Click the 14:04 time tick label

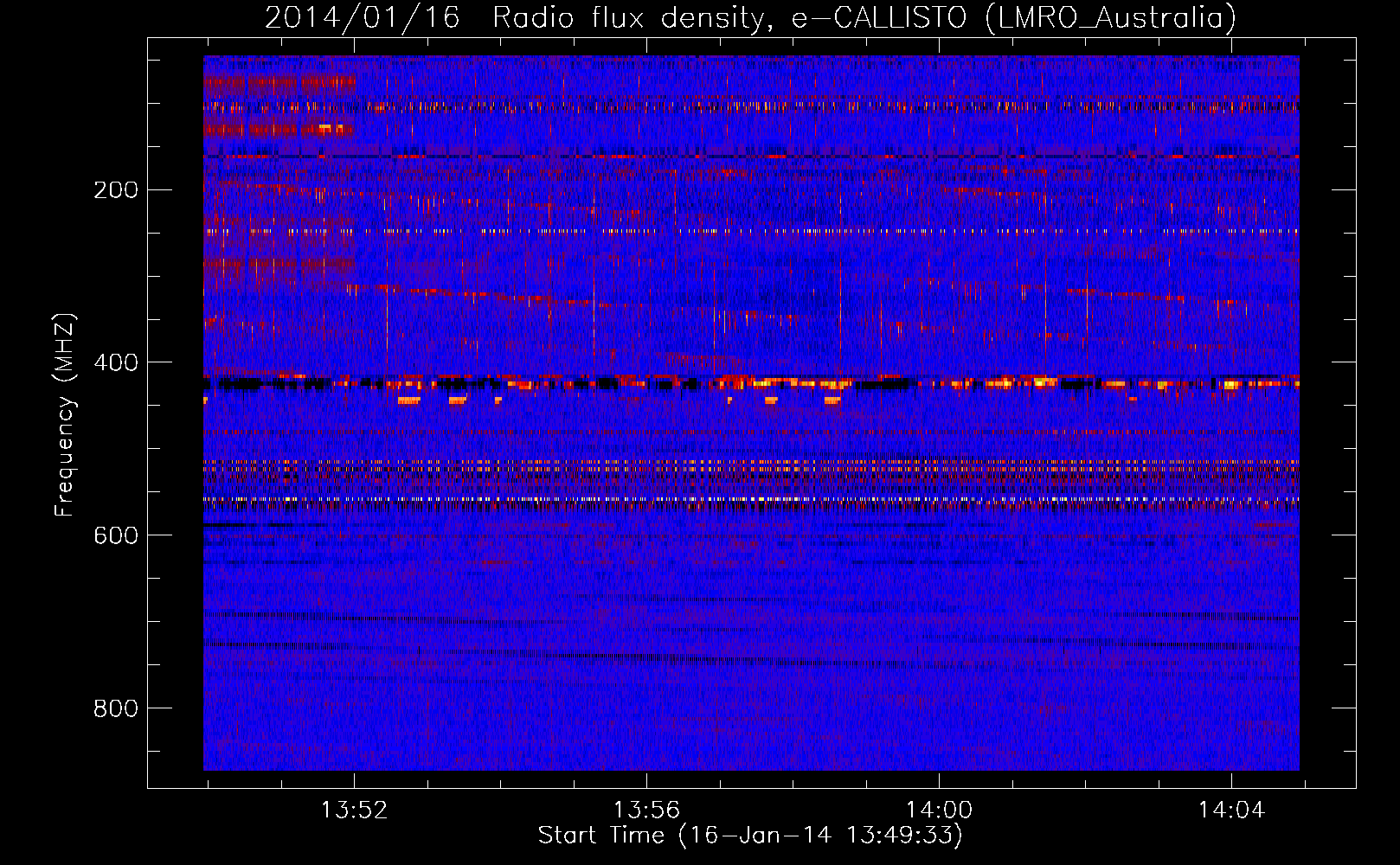pos(1231,811)
